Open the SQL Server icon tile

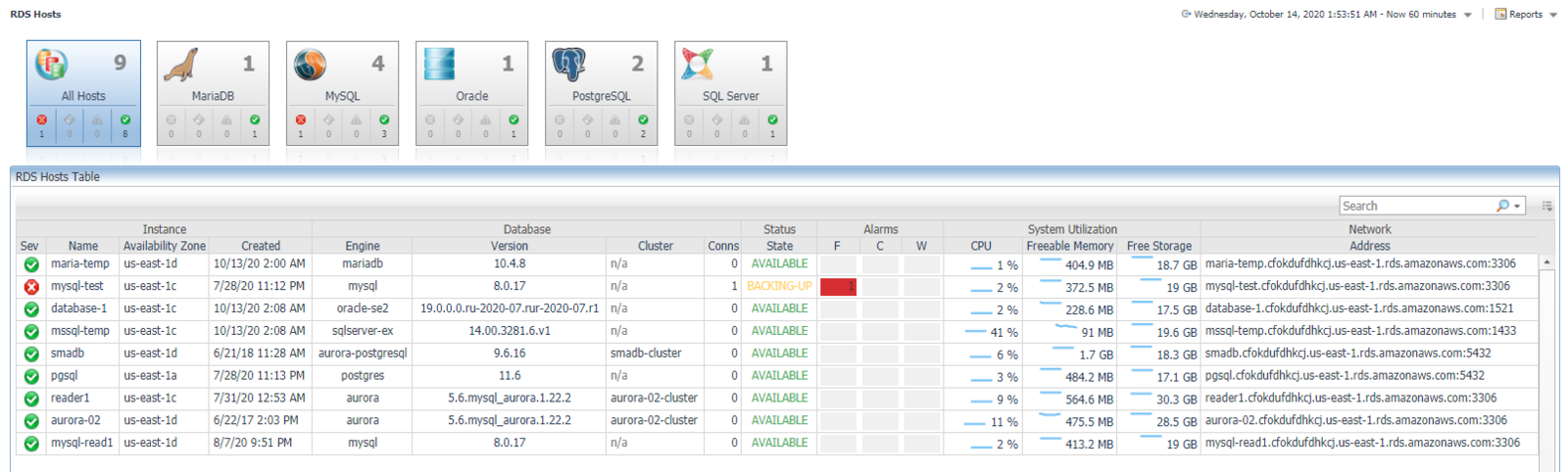tap(698, 65)
